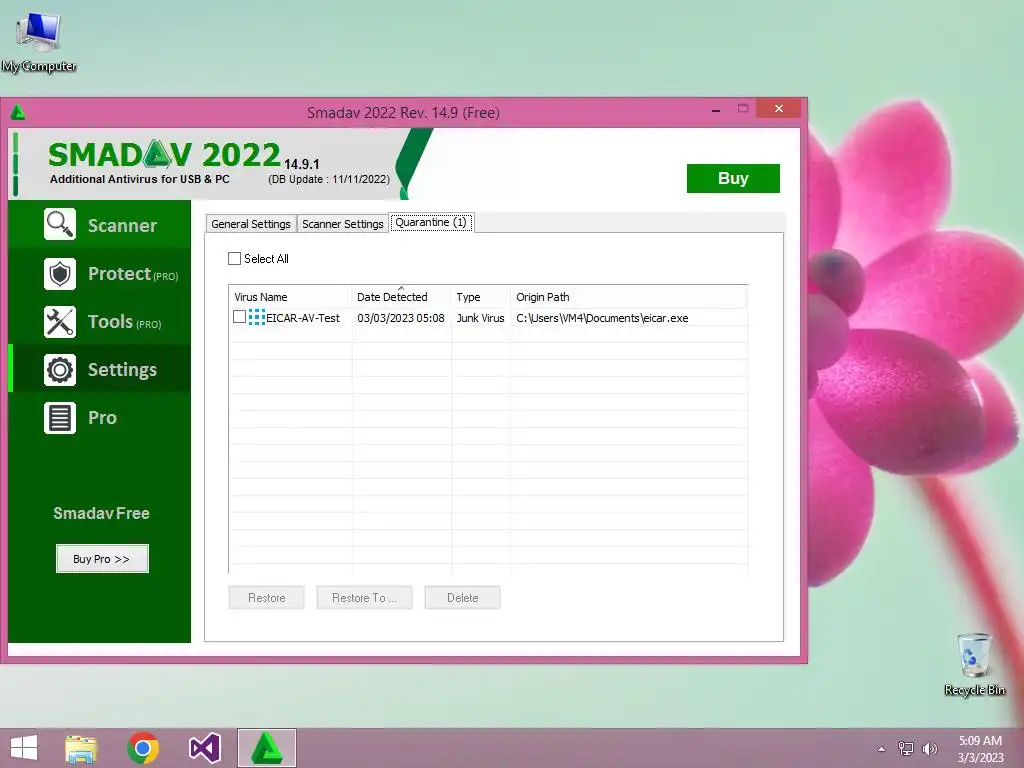
Task: Check the EICAR-AV-Test row checkbox
Action: (x=240, y=317)
